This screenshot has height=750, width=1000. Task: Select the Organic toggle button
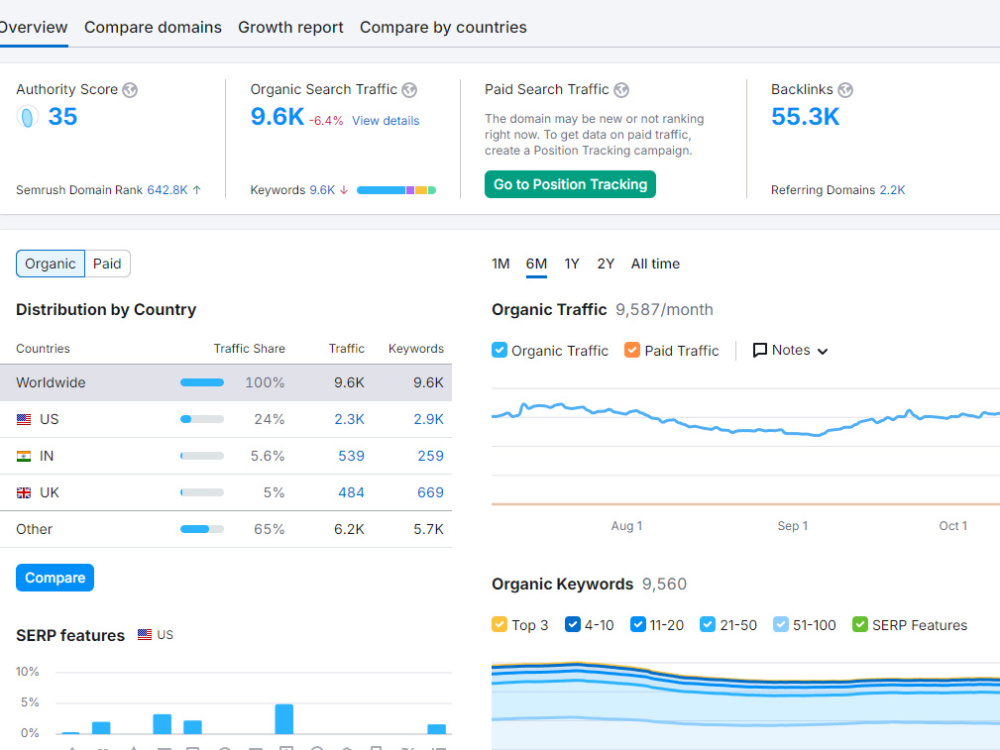click(x=50, y=263)
